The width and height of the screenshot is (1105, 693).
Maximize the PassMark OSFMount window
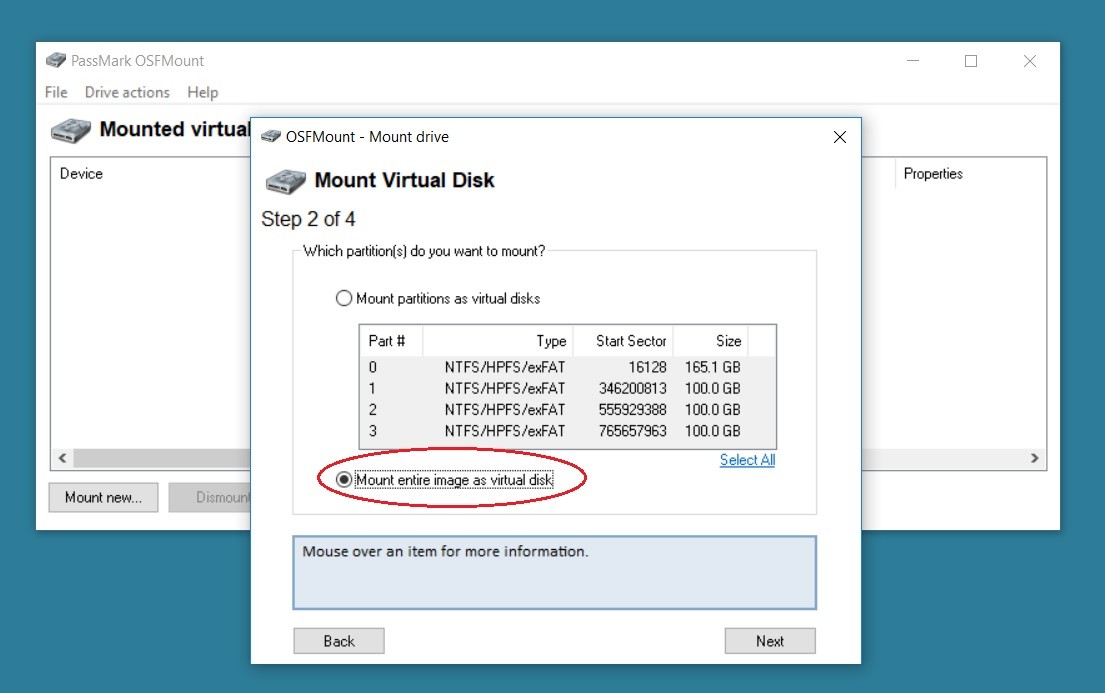(x=970, y=61)
